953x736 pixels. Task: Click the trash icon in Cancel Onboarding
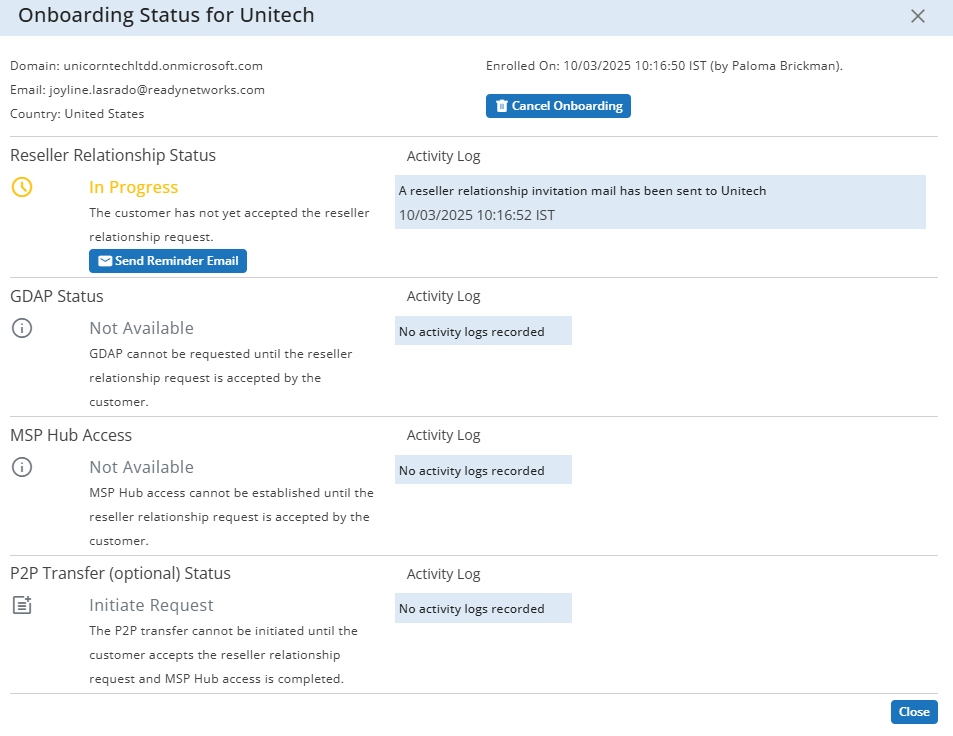pos(501,106)
